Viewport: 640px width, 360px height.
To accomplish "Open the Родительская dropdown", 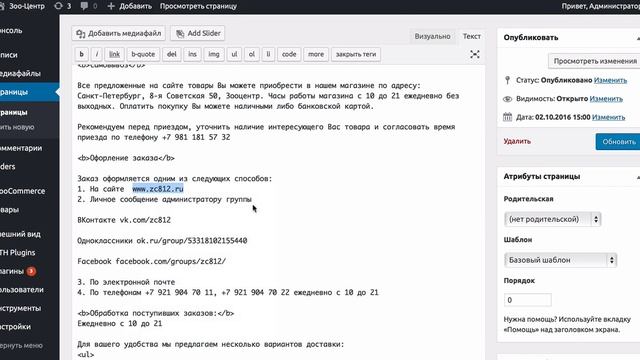I will 553,219.
